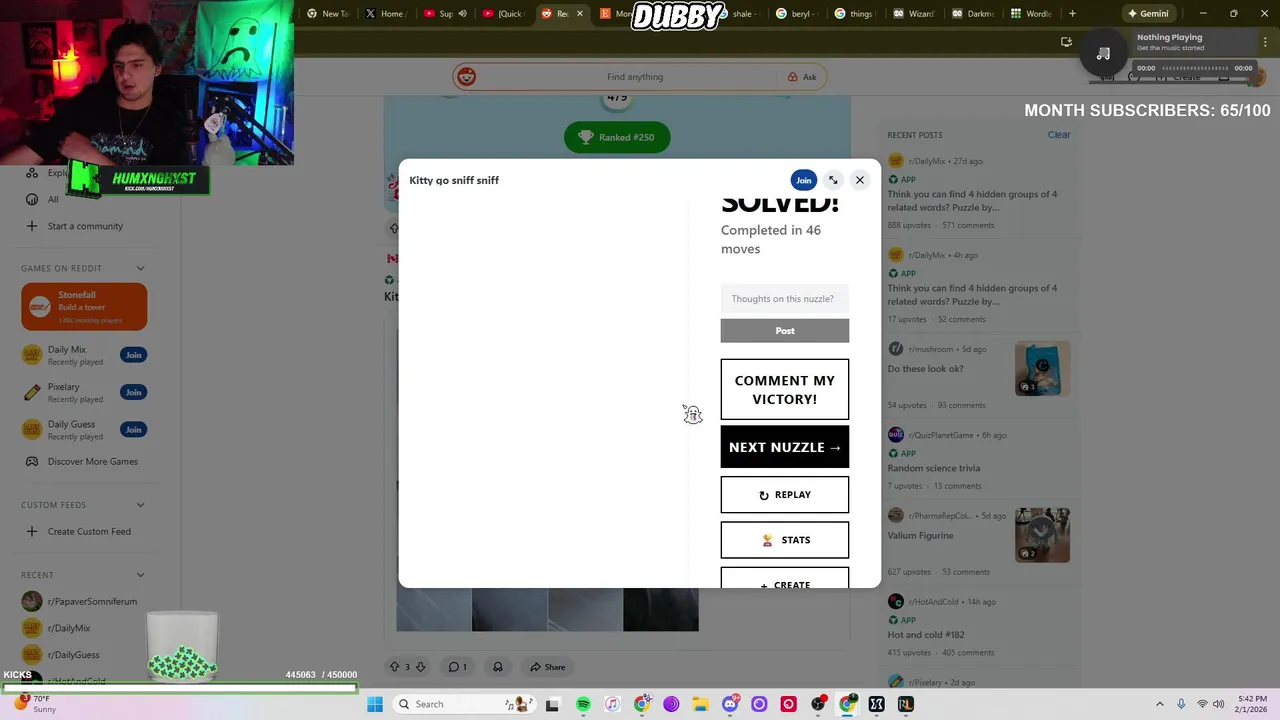Viewport: 1280px width, 720px height.
Task: Collapse the Custom Feeds section
Action: (x=140, y=505)
